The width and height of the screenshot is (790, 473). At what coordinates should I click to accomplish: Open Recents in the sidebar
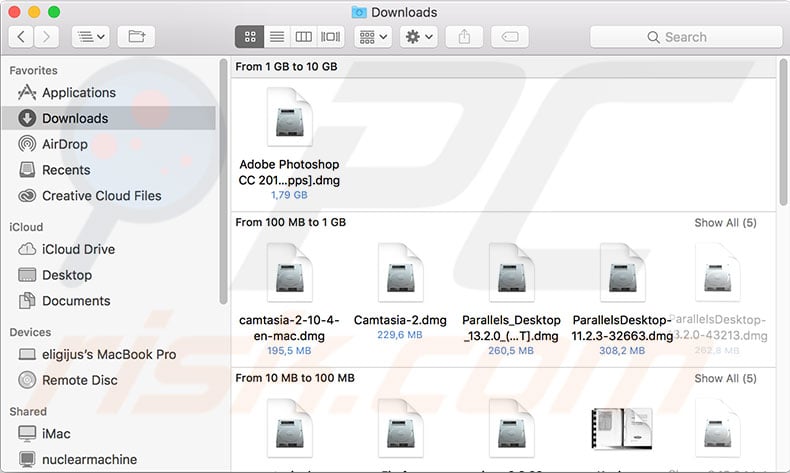tap(109, 170)
